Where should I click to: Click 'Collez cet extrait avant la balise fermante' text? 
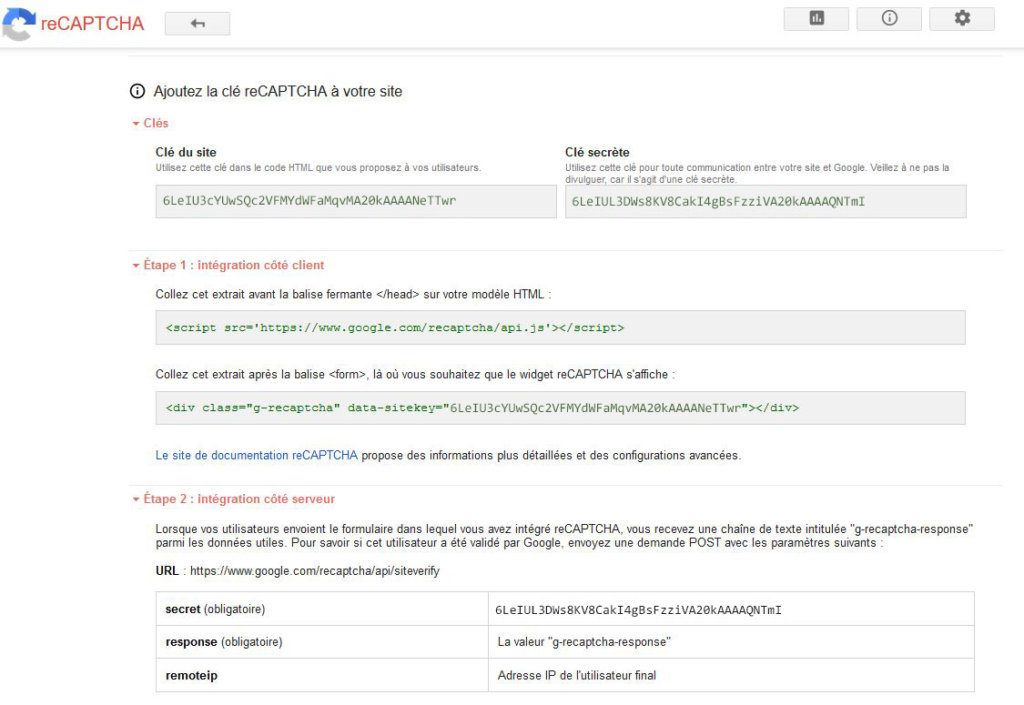coord(353,294)
